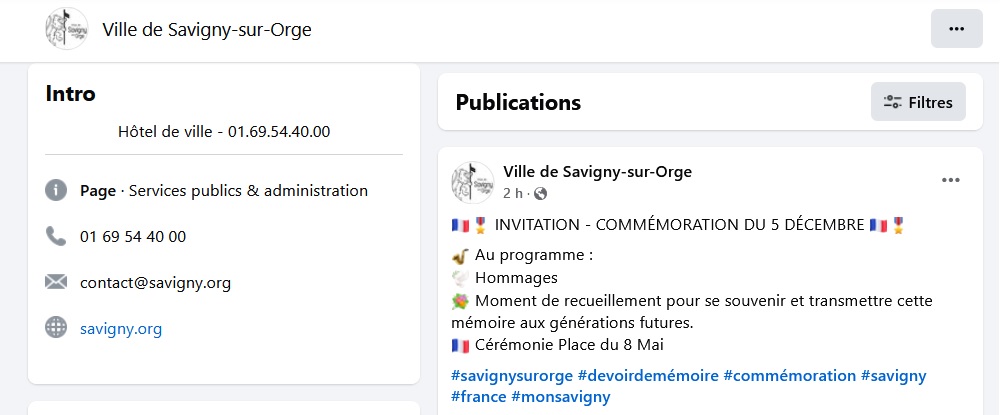Click the #france hashtag link
Viewport: 1000px width, 415px height.
pyautogui.click(x=479, y=396)
